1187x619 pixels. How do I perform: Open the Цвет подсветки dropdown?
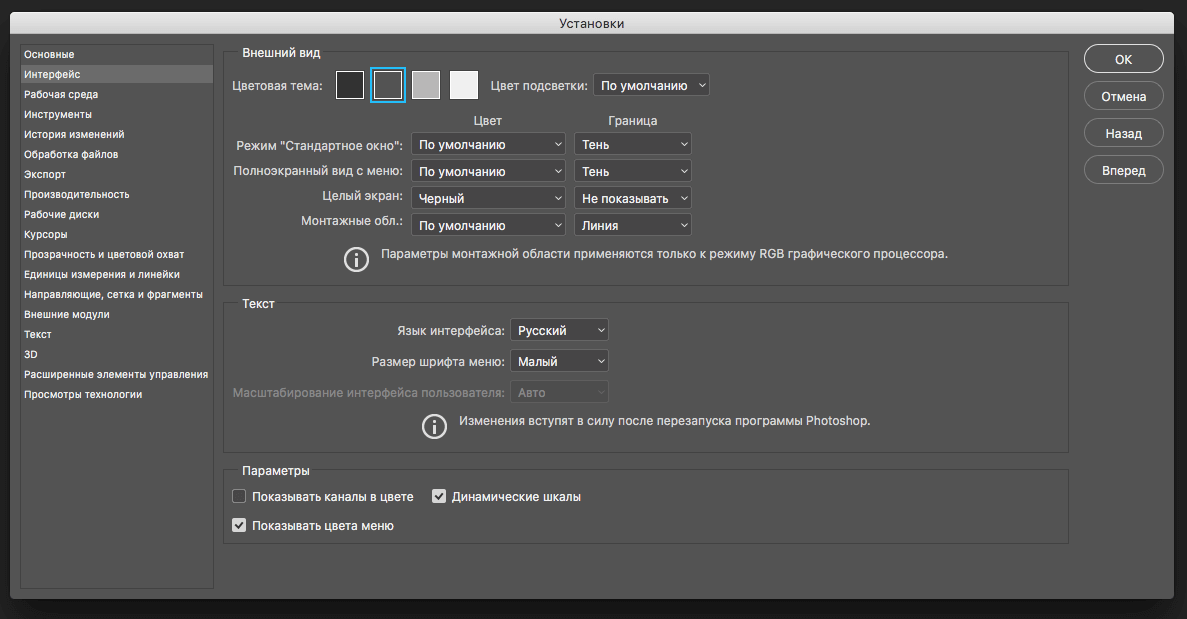pyautogui.click(x=651, y=86)
